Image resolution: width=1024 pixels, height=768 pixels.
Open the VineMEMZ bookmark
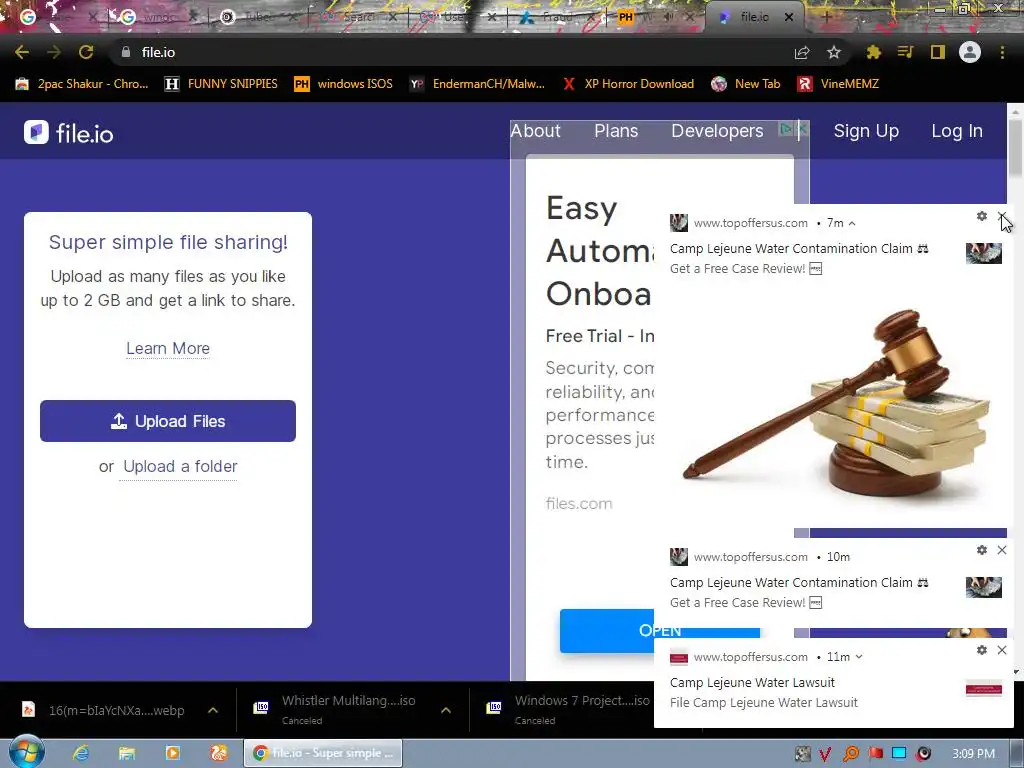838,84
